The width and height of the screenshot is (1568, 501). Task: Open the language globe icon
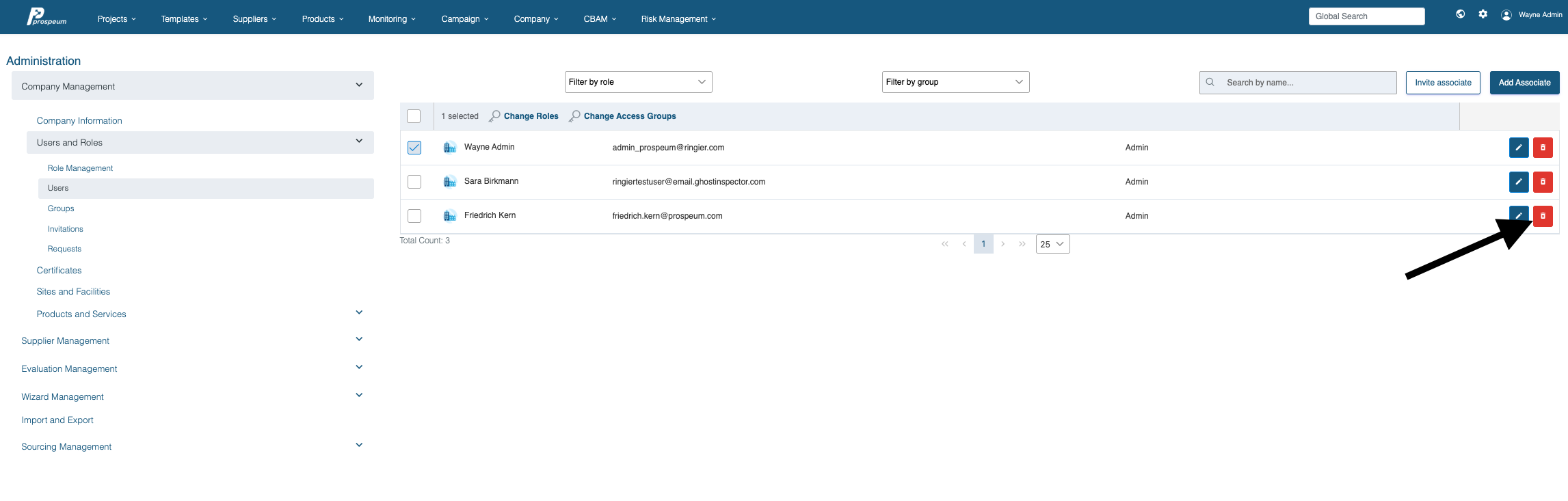1460,14
